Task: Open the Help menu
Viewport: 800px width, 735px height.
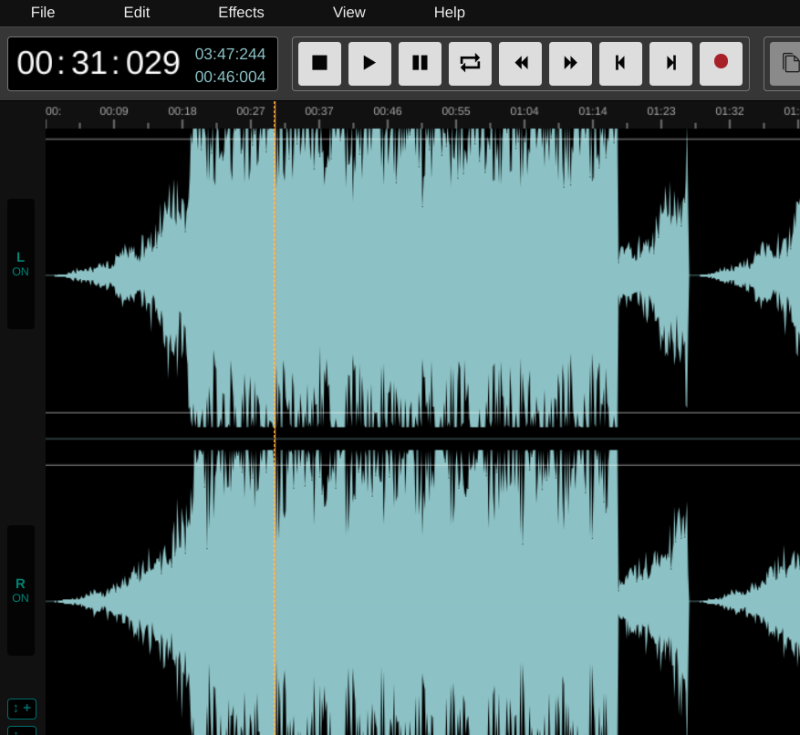Action: pos(449,13)
